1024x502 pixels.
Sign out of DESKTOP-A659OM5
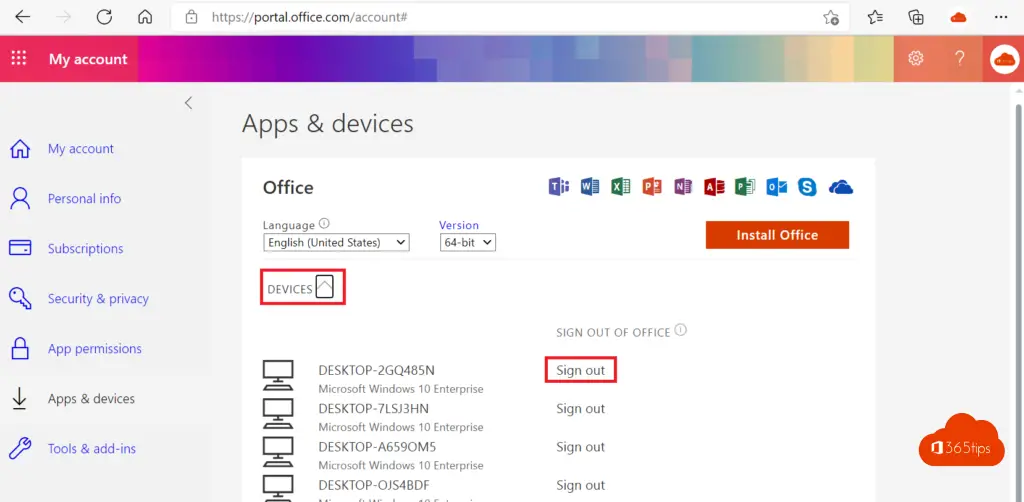581,447
